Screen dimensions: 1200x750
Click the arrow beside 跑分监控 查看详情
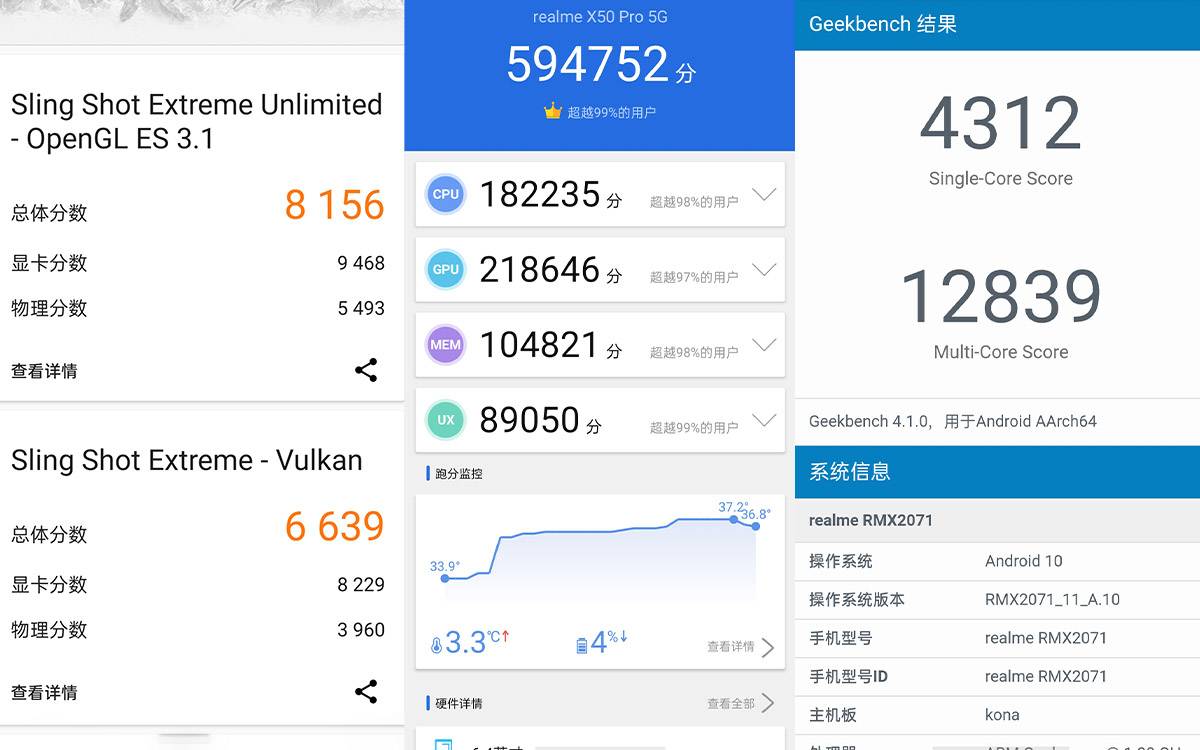click(x=768, y=647)
